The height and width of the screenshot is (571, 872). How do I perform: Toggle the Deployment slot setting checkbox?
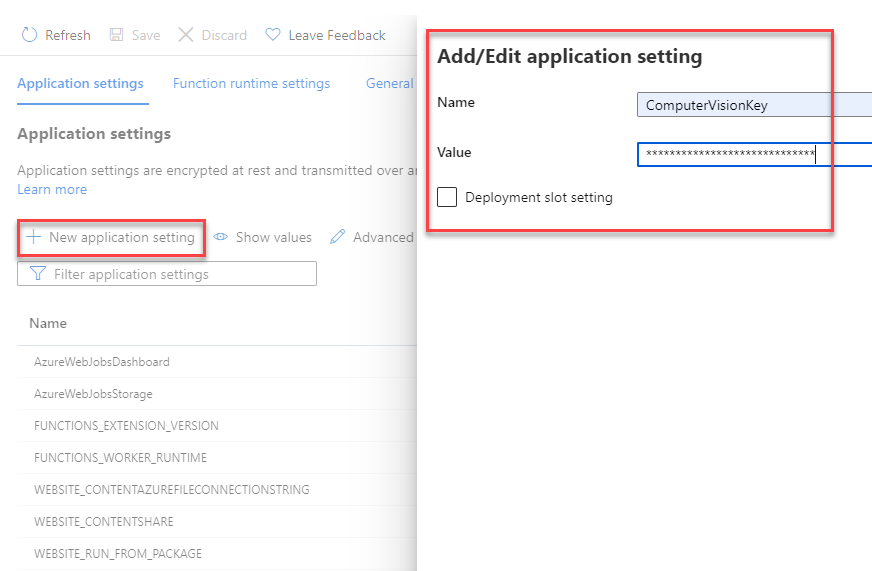[447, 197]
